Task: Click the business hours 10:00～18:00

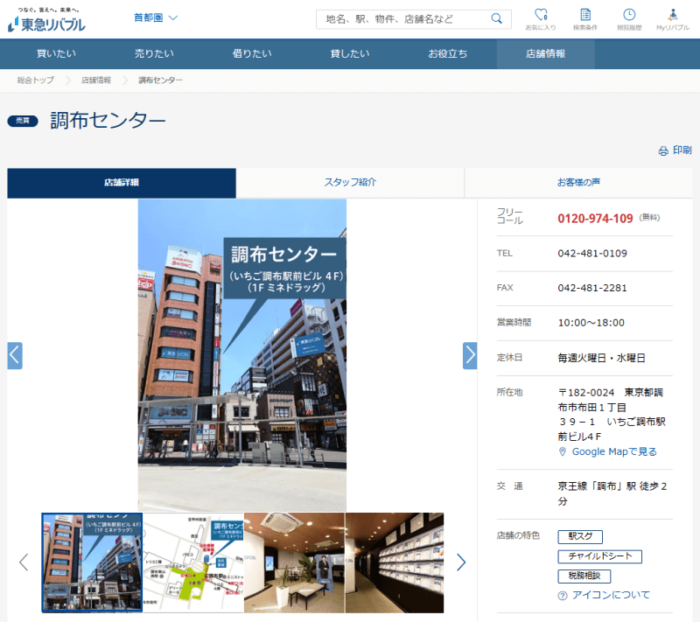Action: 591,323
